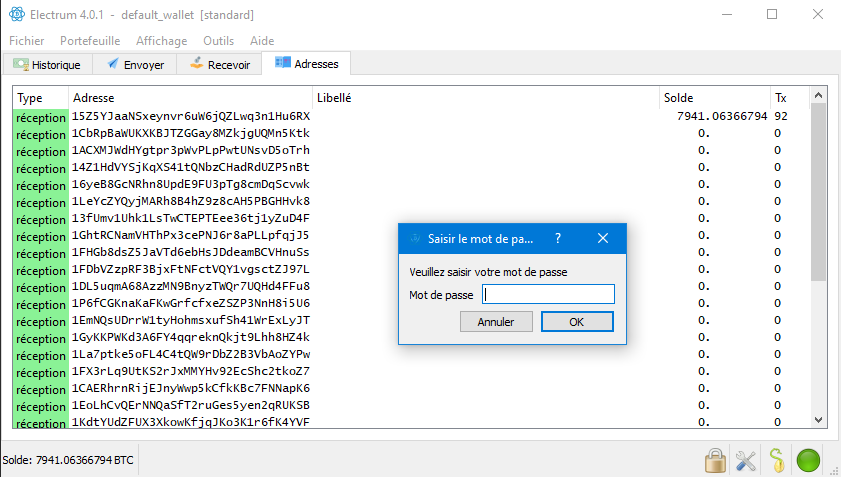Click the OK button in password dialog
Screen dimensions: 841x477
[577, 322]
